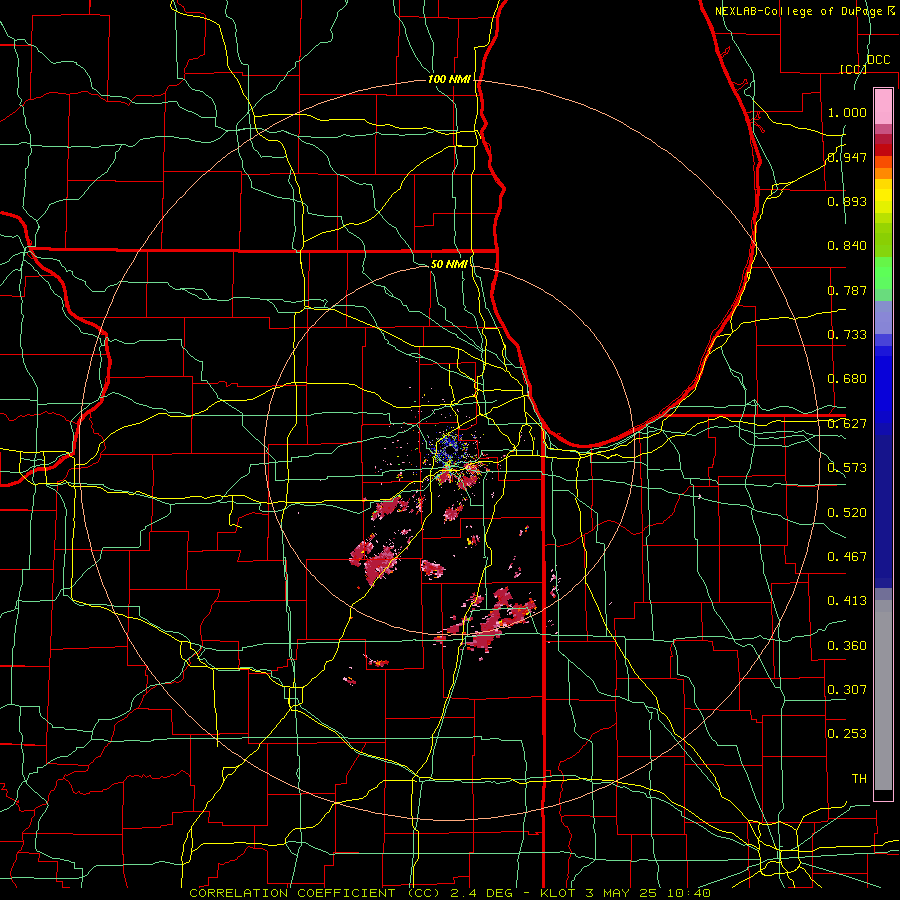The image size is (900, 900).
Task: Click the 0.787 scale value
Action: point(847,290)
